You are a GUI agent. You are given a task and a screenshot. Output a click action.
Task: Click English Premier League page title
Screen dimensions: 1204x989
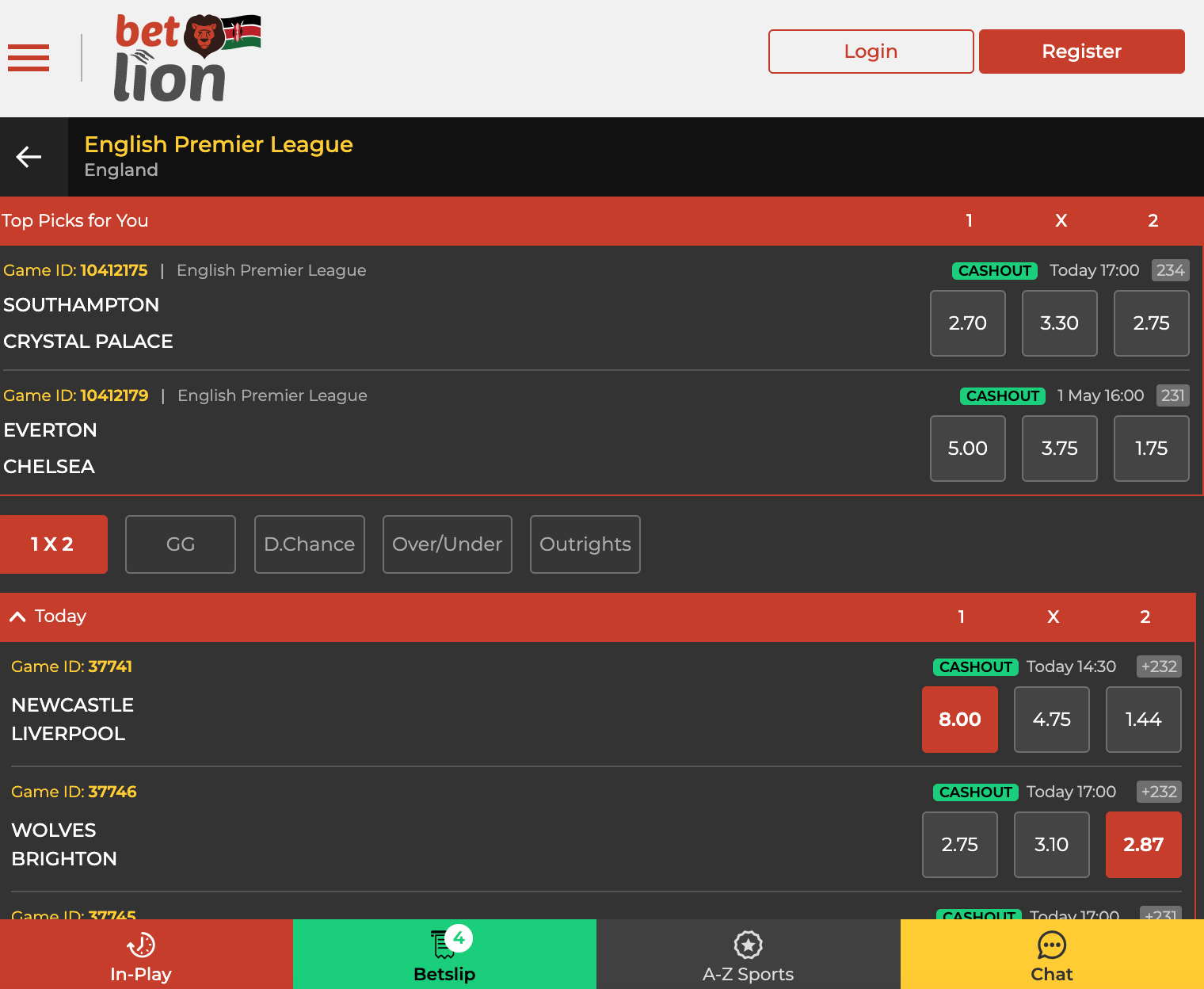(219, 144)
